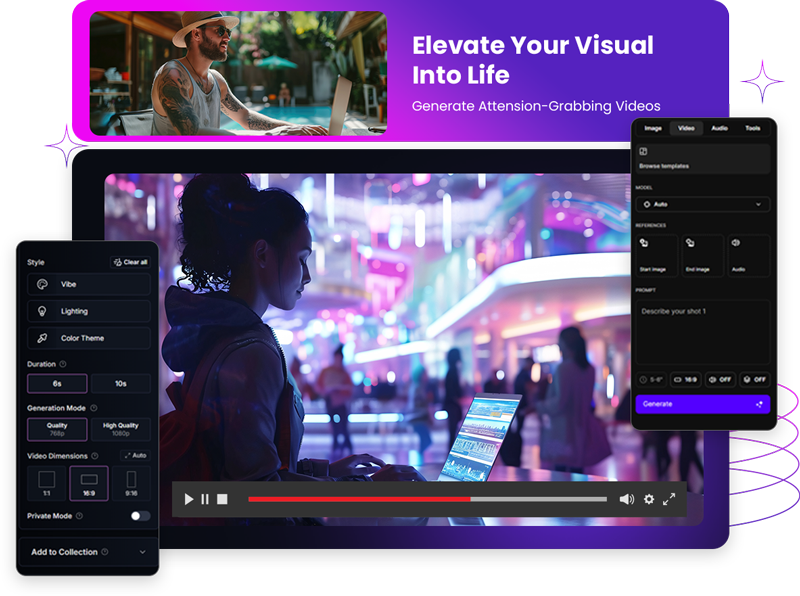Viewport: 800px width, 596px height.
Task: Enable the Private Mode switch
Action: (140, 516)
